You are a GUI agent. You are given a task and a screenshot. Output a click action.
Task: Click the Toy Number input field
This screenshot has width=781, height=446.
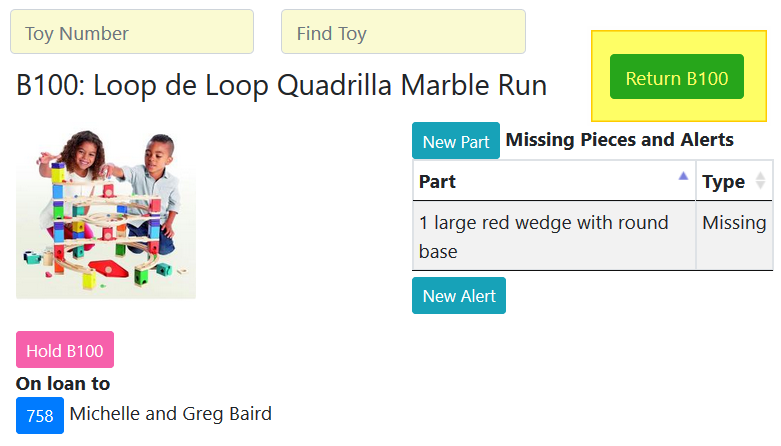(132, 32)
